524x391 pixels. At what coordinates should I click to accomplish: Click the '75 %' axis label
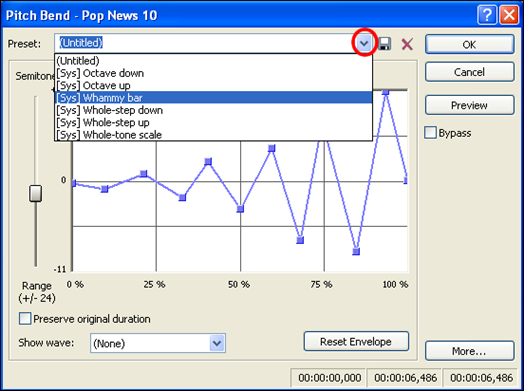(x=321, y=284)
